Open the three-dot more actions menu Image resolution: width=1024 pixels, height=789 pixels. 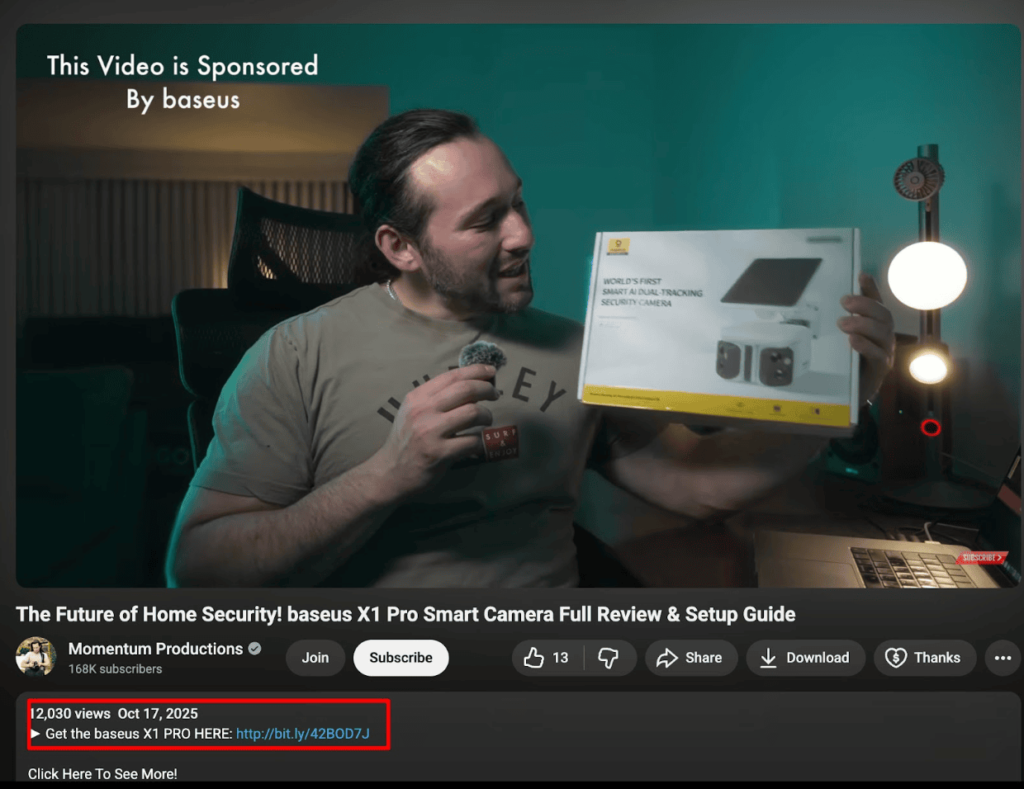(x=1002, y=658)
